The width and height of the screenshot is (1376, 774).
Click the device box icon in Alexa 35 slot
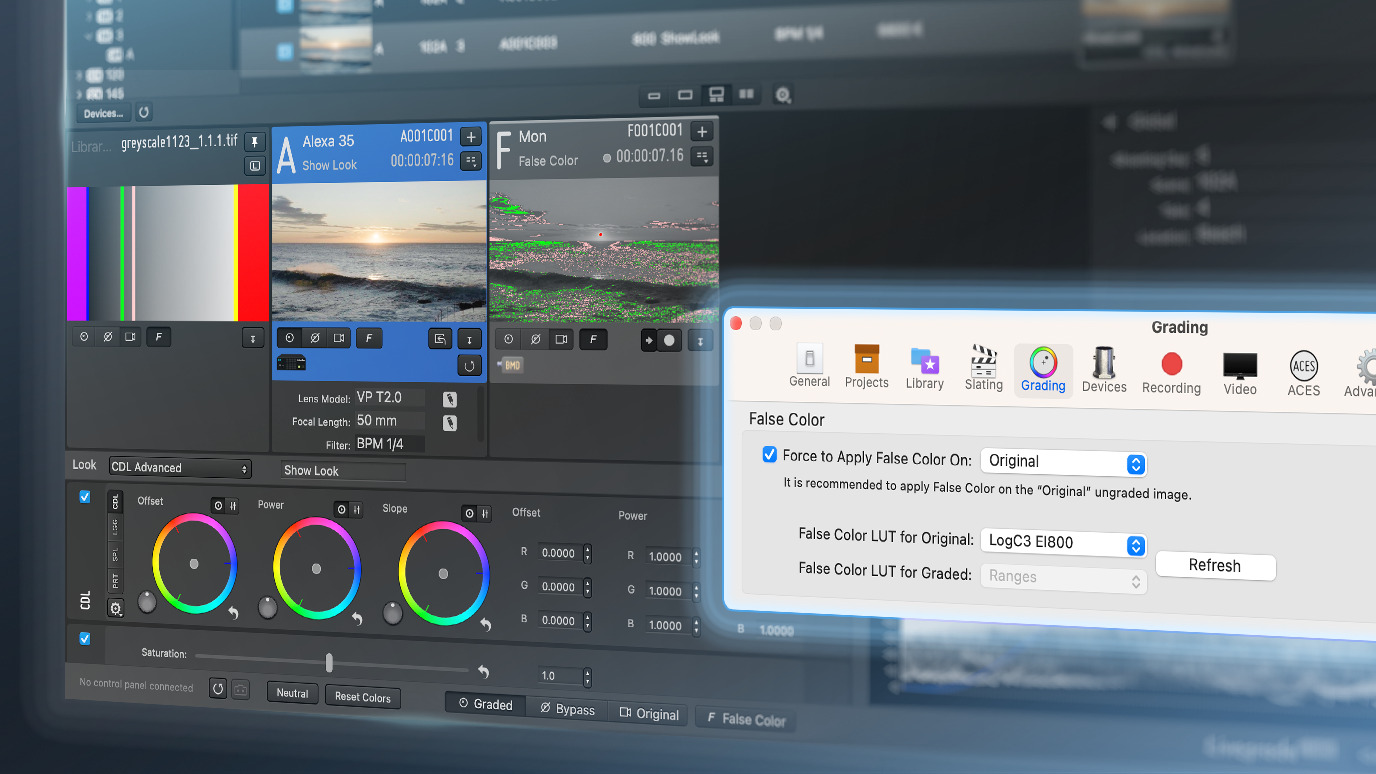tap(291, 363)
